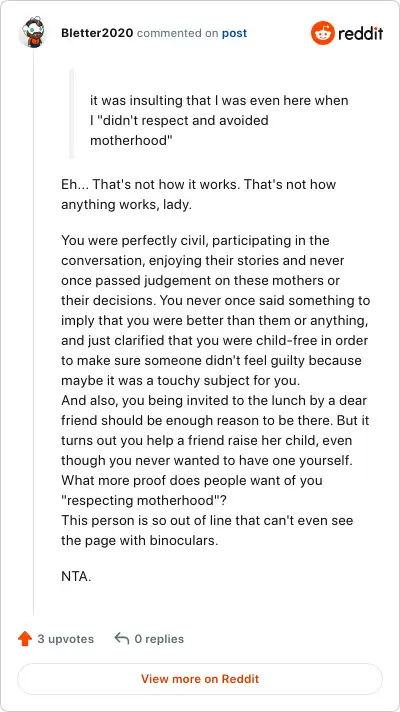This screenshot has width=400, height=712.
Task: Click the gray quote bar beside blockquote
Action: [x=71, y=114]
